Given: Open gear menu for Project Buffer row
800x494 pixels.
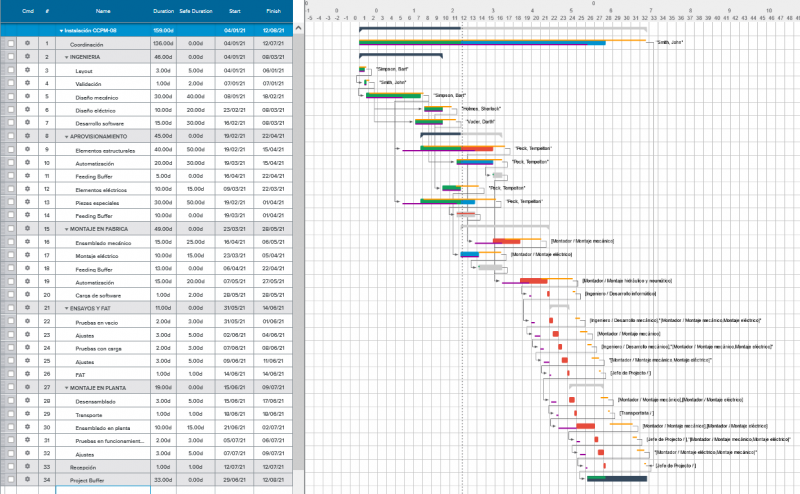Looking at the screenshot, I should (x=27, y=480).
